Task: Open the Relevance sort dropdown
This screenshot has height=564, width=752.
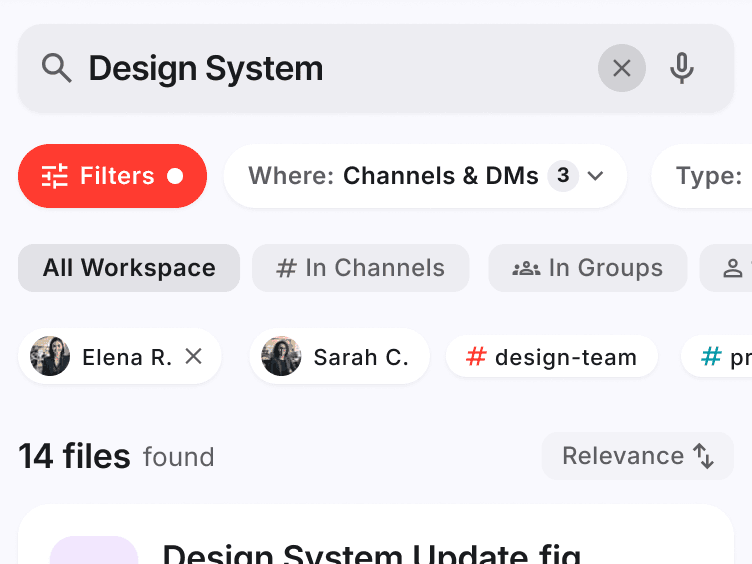Action: pyautogui.click(x=638, y=456)
